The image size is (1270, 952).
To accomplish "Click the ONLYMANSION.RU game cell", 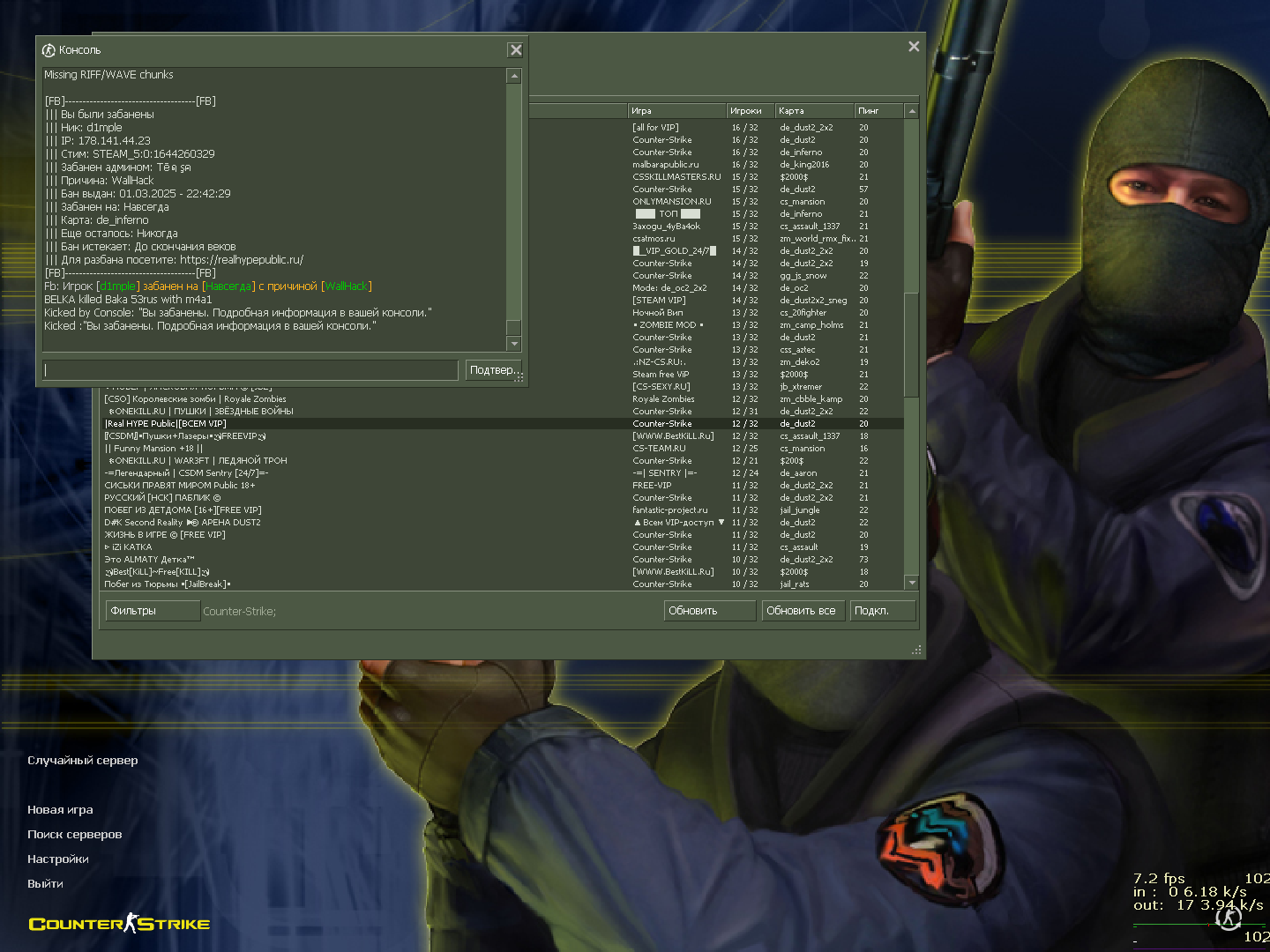I will [x=671, y=202].
